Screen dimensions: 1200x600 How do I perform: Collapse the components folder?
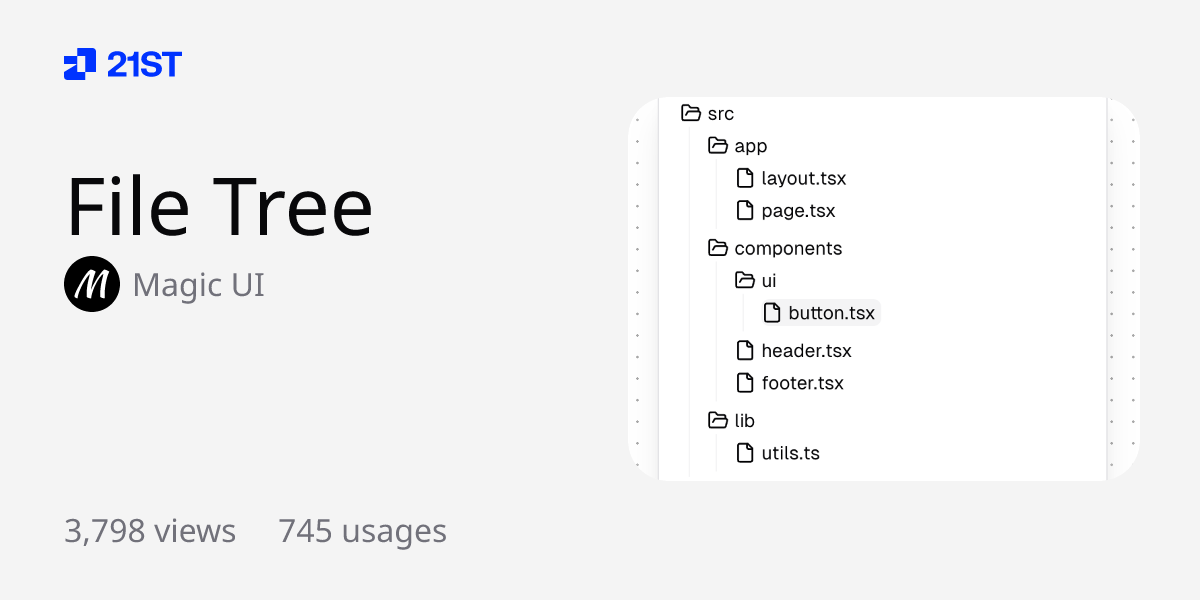[717, 248]
